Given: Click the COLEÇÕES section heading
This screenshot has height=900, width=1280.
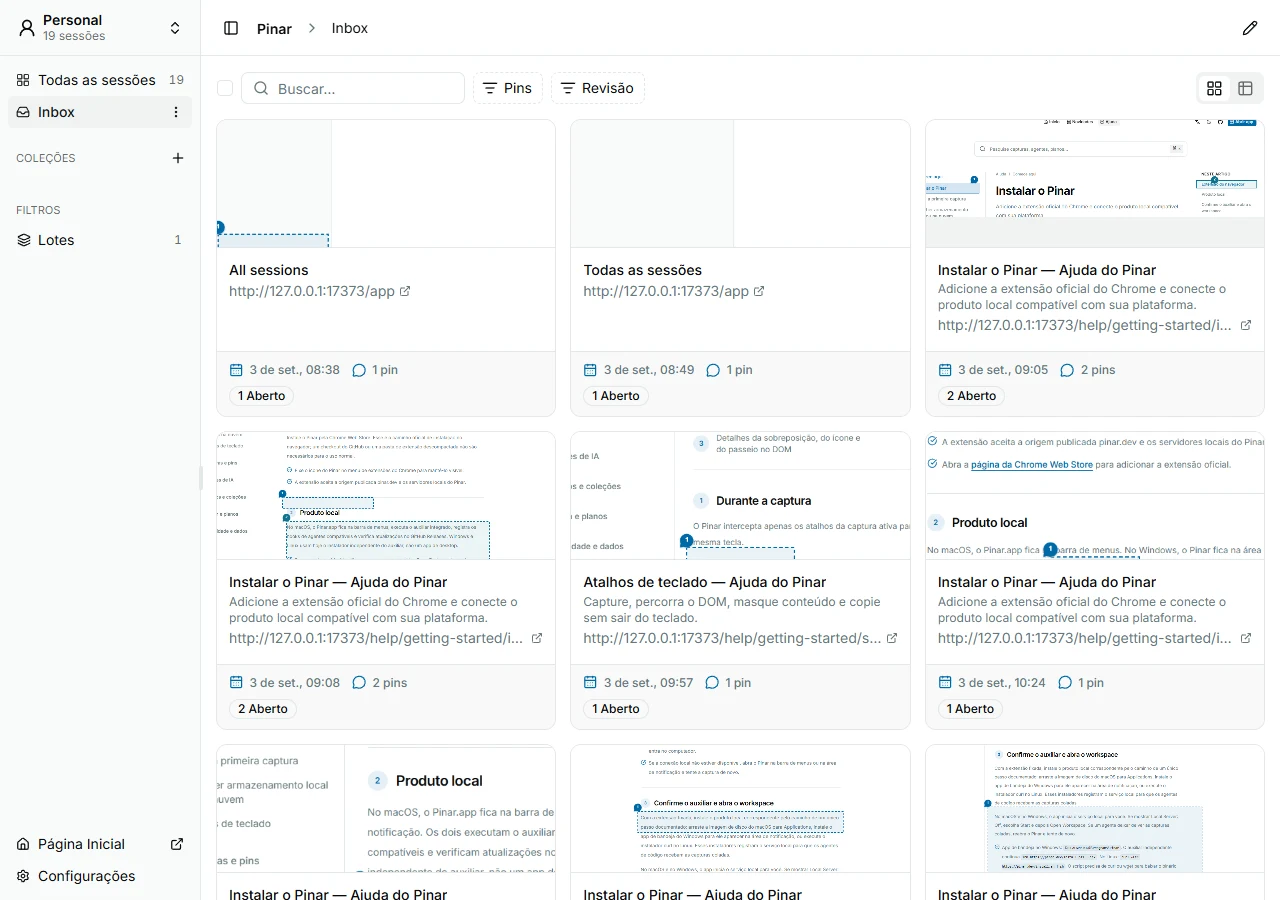Looking at the screenshot, I should 46,158.
